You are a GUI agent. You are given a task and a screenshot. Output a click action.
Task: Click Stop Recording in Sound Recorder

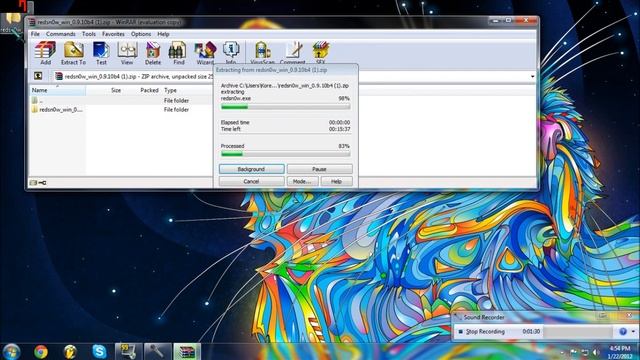coord(481,332)
